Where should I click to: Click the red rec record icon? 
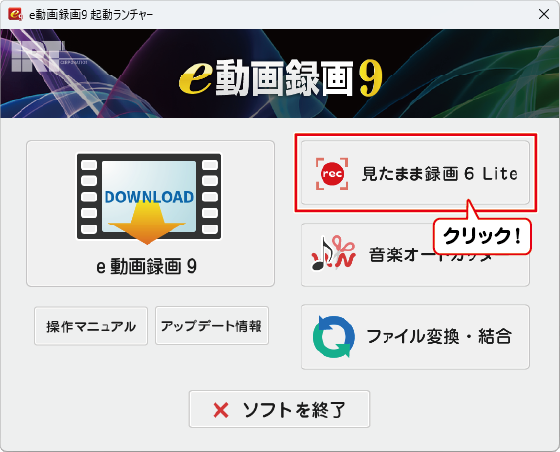click(332, 174)
